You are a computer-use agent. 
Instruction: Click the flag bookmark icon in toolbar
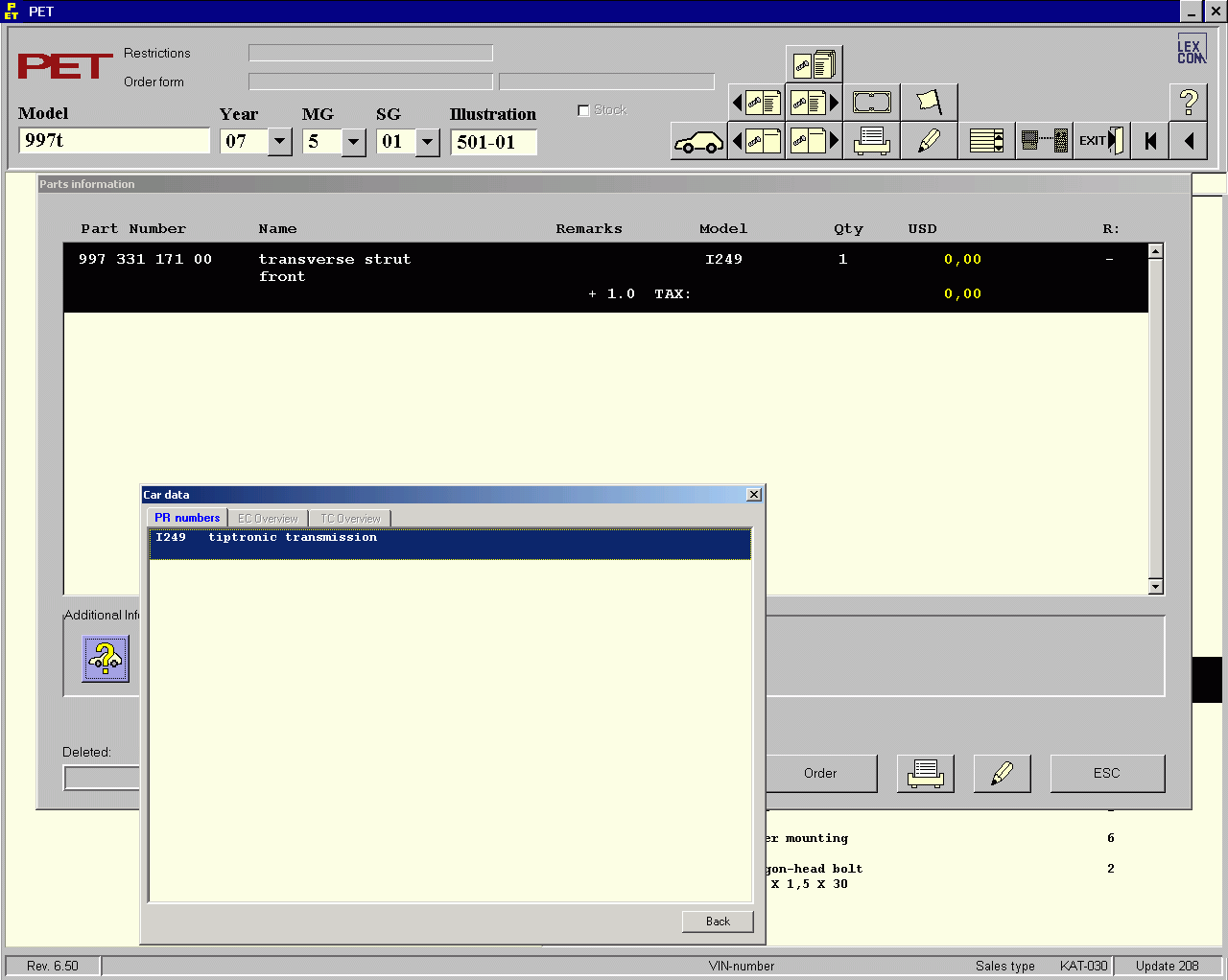929,102
